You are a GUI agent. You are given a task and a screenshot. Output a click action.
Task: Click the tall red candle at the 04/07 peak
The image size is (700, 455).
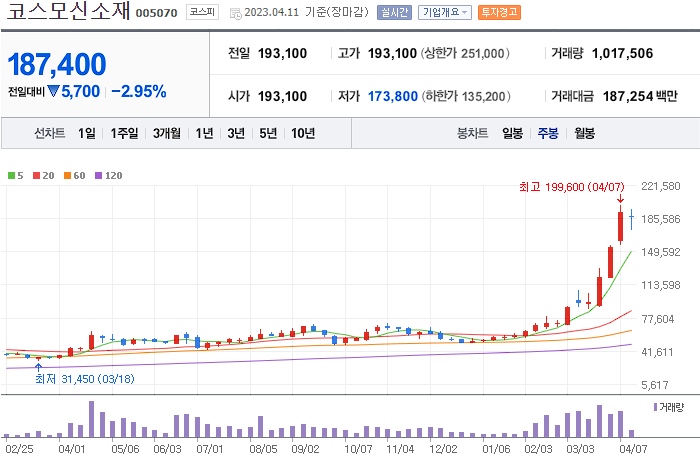[621, 226]
